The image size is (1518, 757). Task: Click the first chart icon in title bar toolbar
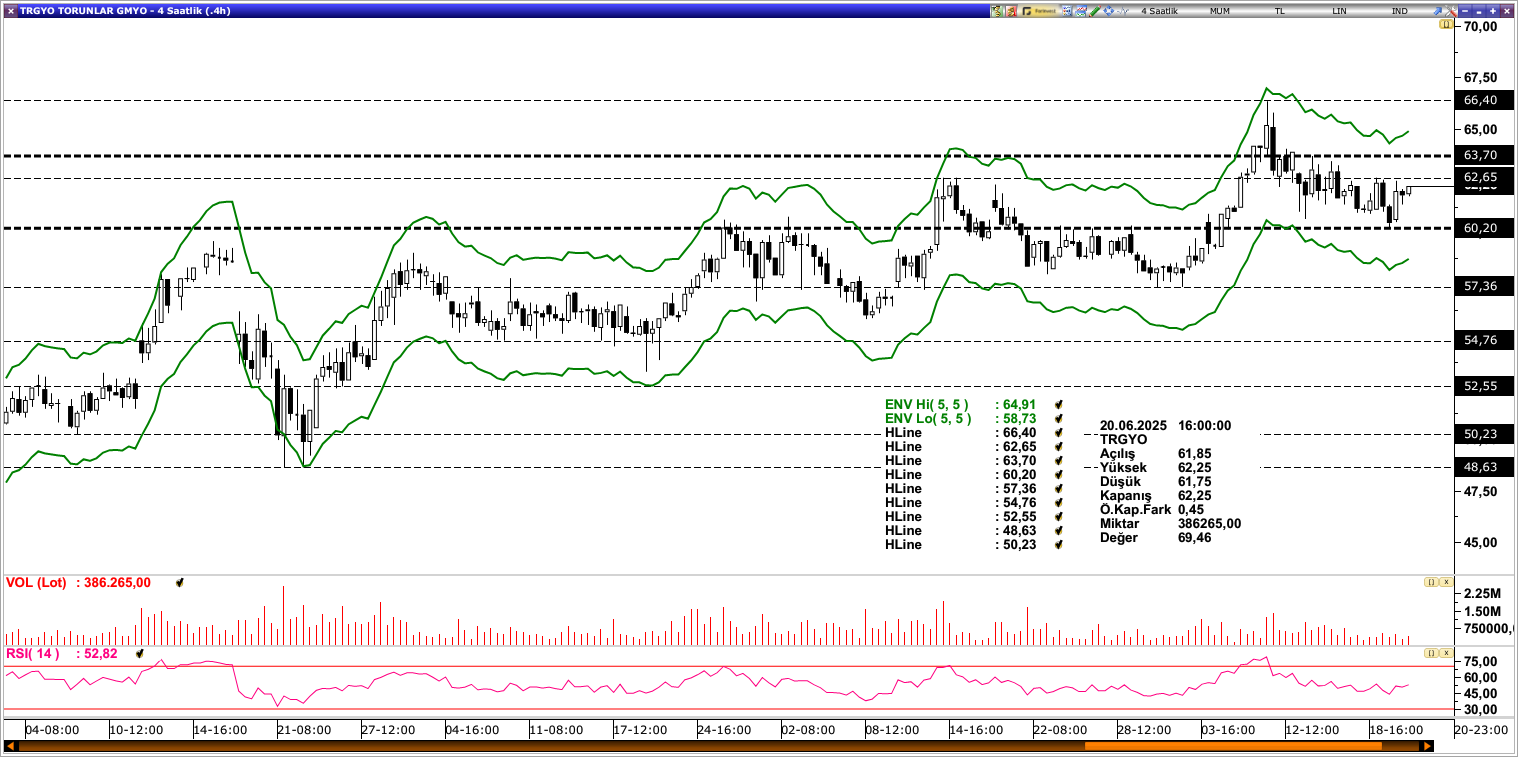tap(997, 10)
